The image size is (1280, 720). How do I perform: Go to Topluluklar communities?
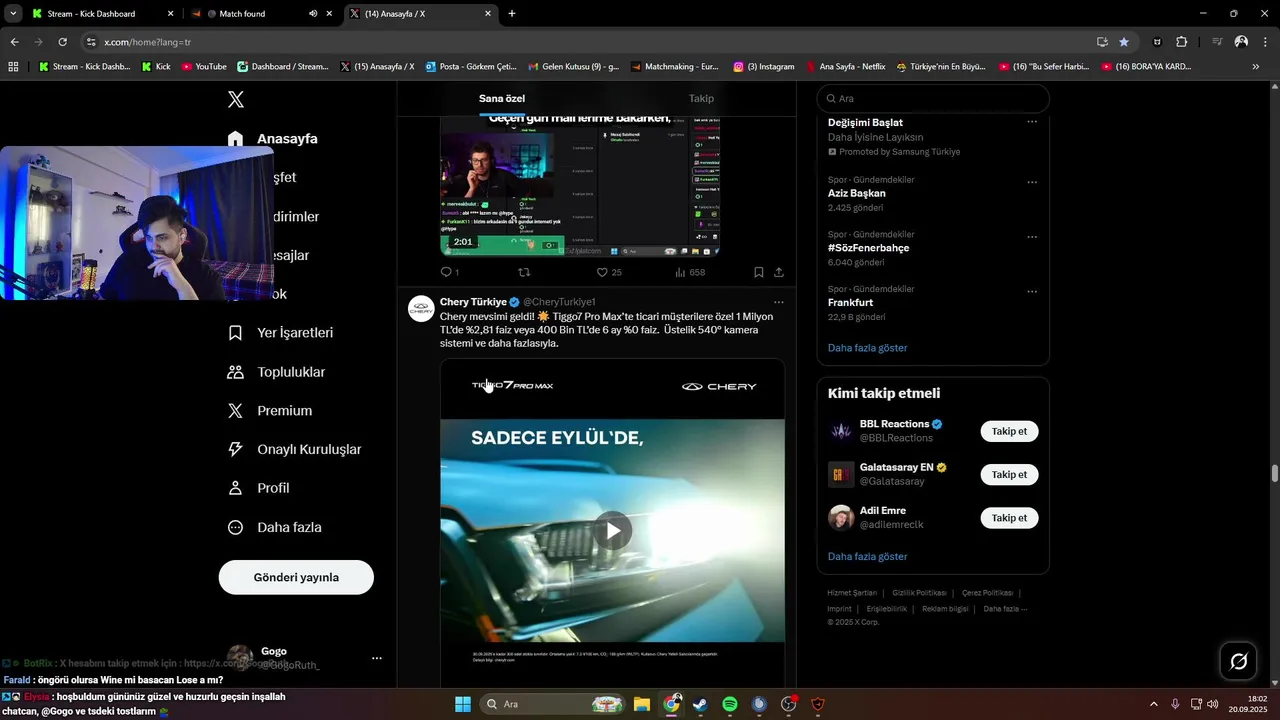(x=277, y=372)
